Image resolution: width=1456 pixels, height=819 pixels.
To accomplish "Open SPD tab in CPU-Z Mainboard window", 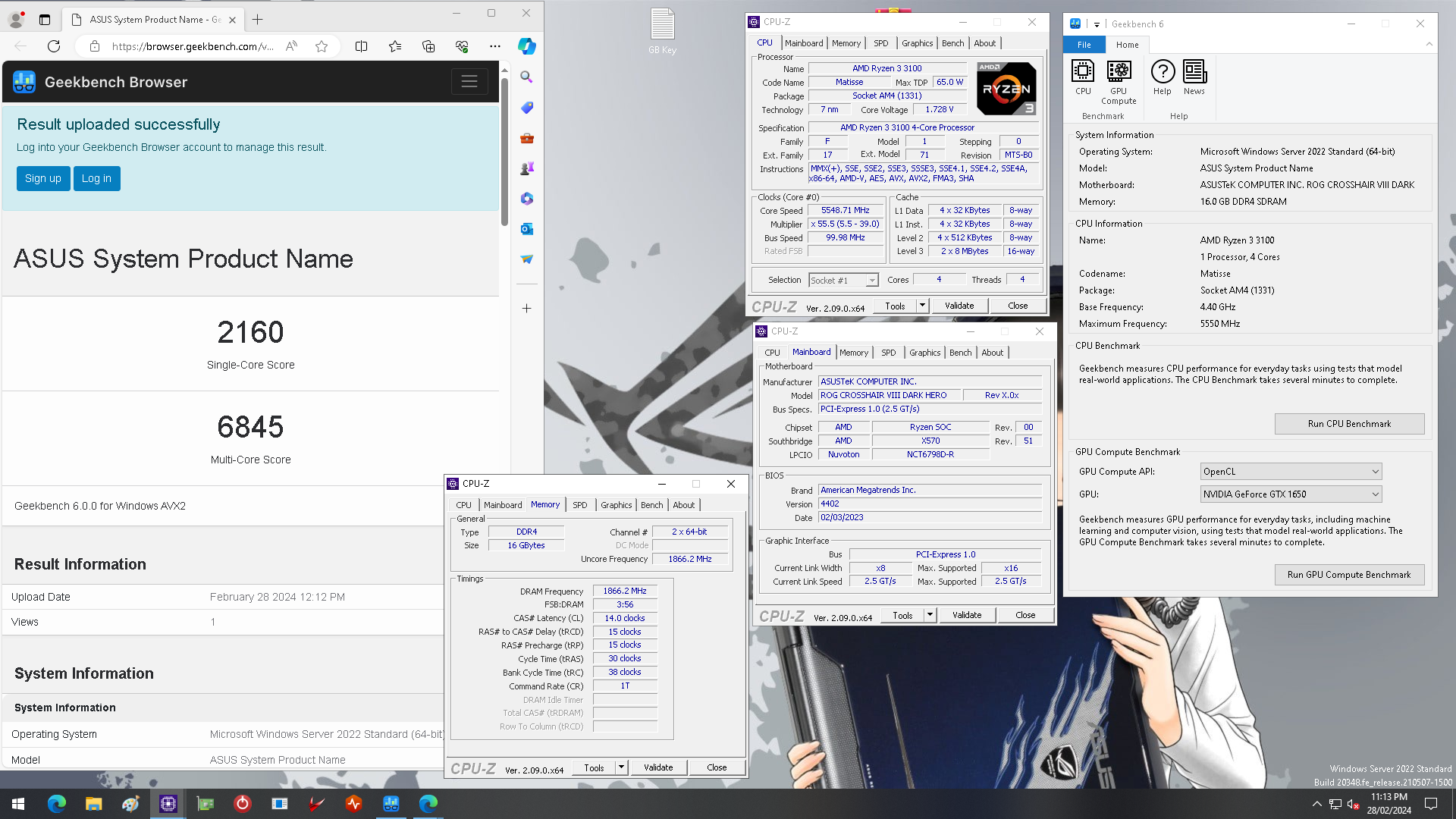I will click(x=889, y=353).
